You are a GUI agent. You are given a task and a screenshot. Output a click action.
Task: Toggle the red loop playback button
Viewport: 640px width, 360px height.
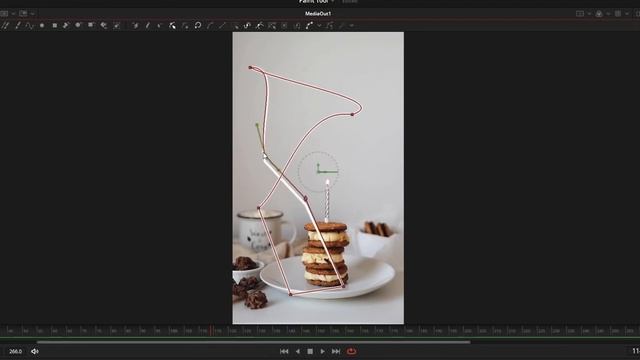(x=351, y=351)
